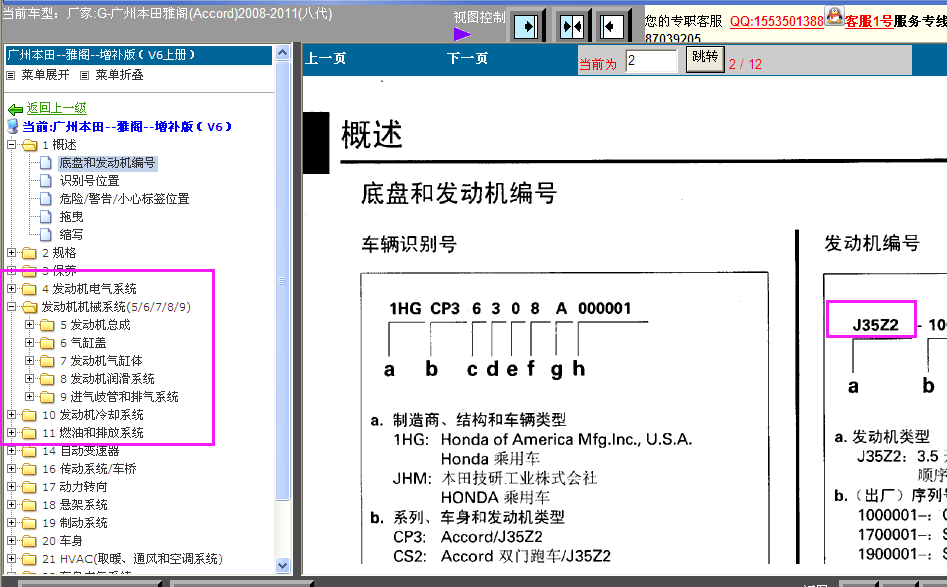The image size is (947, 587).
Task: Click the 1HG CP3 VIN code text
Action: click(510, 309)
